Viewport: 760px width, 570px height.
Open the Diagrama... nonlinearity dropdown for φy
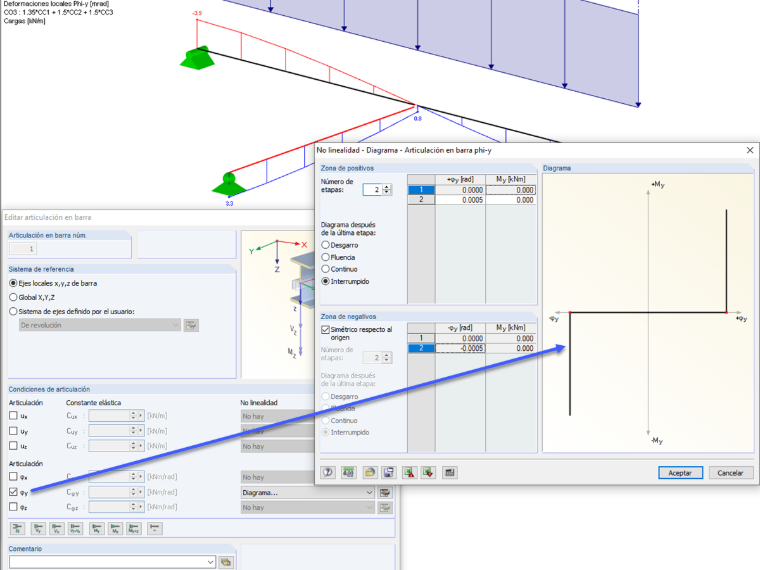click(x=308, y=492)
